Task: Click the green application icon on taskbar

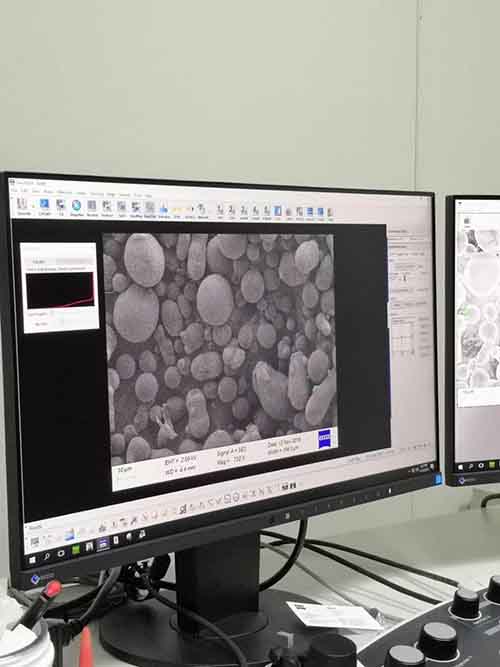Action: (76, 549)
